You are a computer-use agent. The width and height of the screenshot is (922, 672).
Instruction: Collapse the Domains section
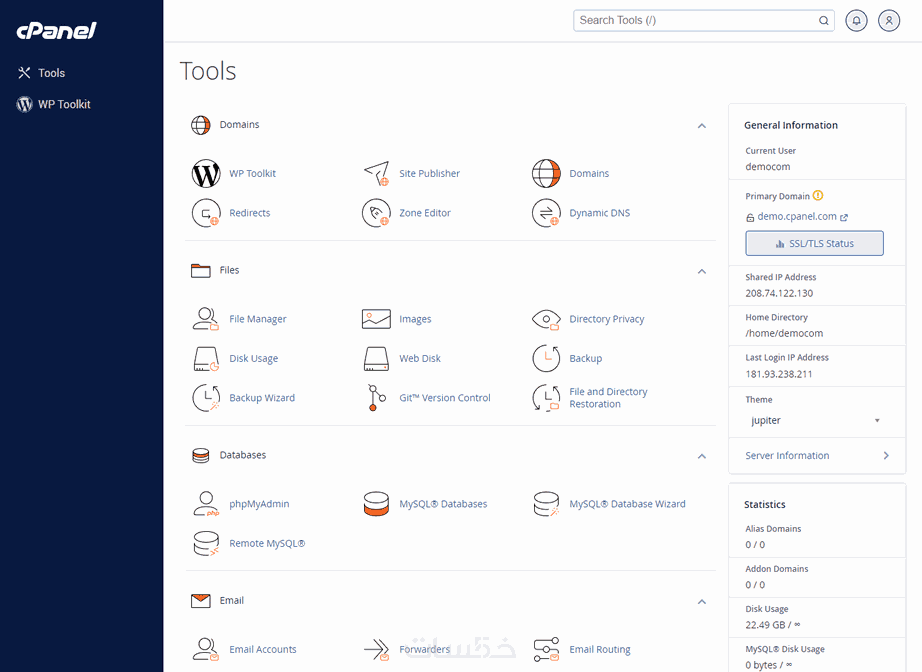[701, 126]
